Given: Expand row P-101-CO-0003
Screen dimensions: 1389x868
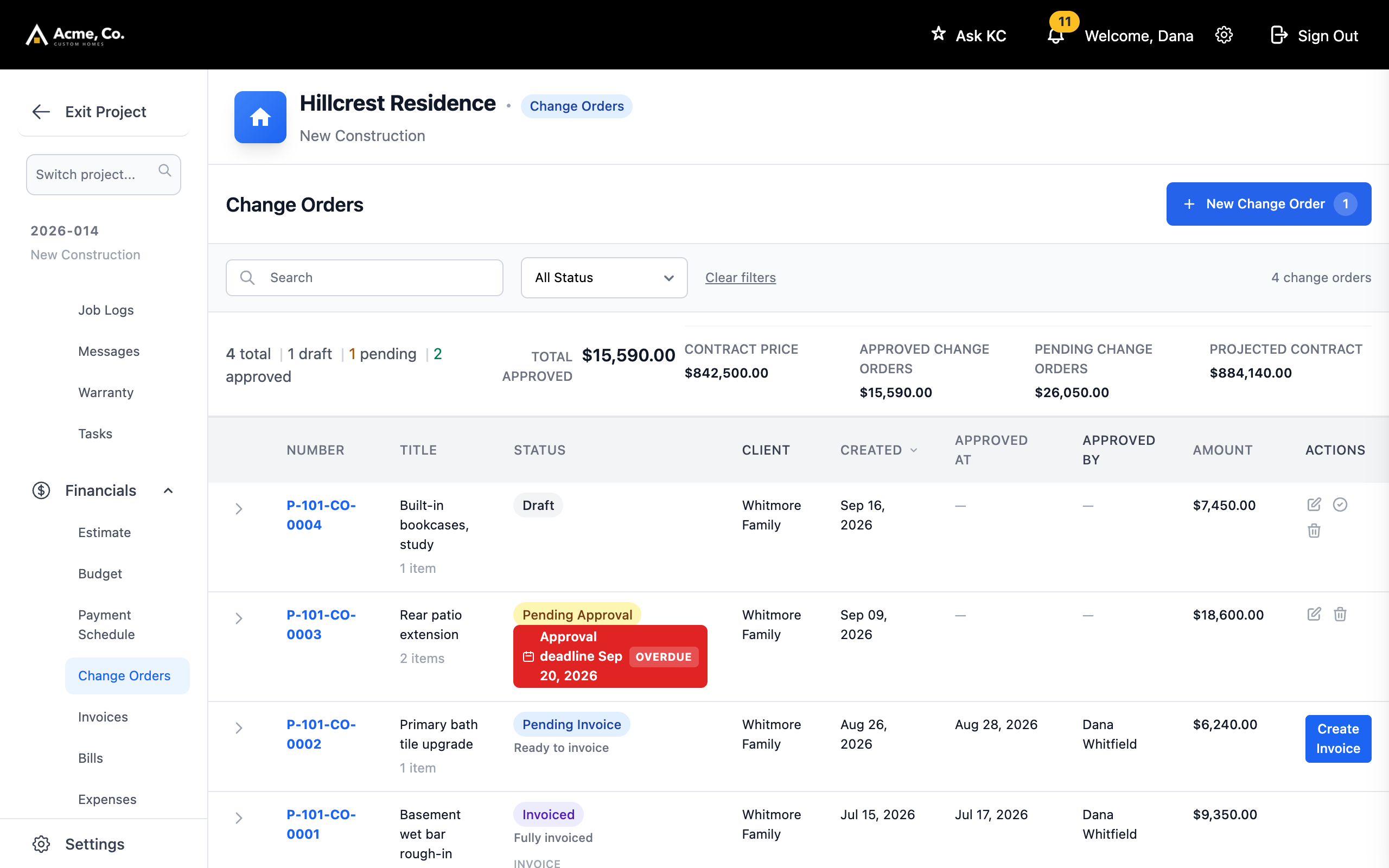Looking at the screenshot, I should click(239, 618).
